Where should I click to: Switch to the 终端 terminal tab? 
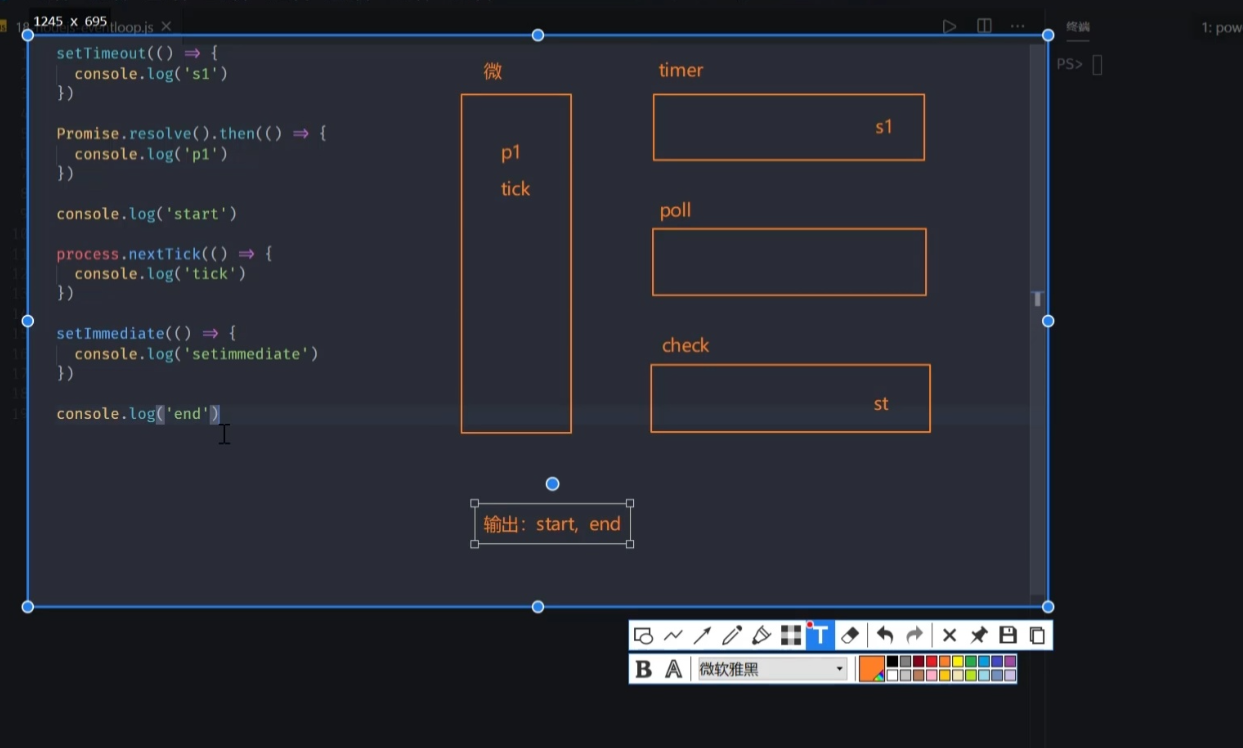[1078, 27]
